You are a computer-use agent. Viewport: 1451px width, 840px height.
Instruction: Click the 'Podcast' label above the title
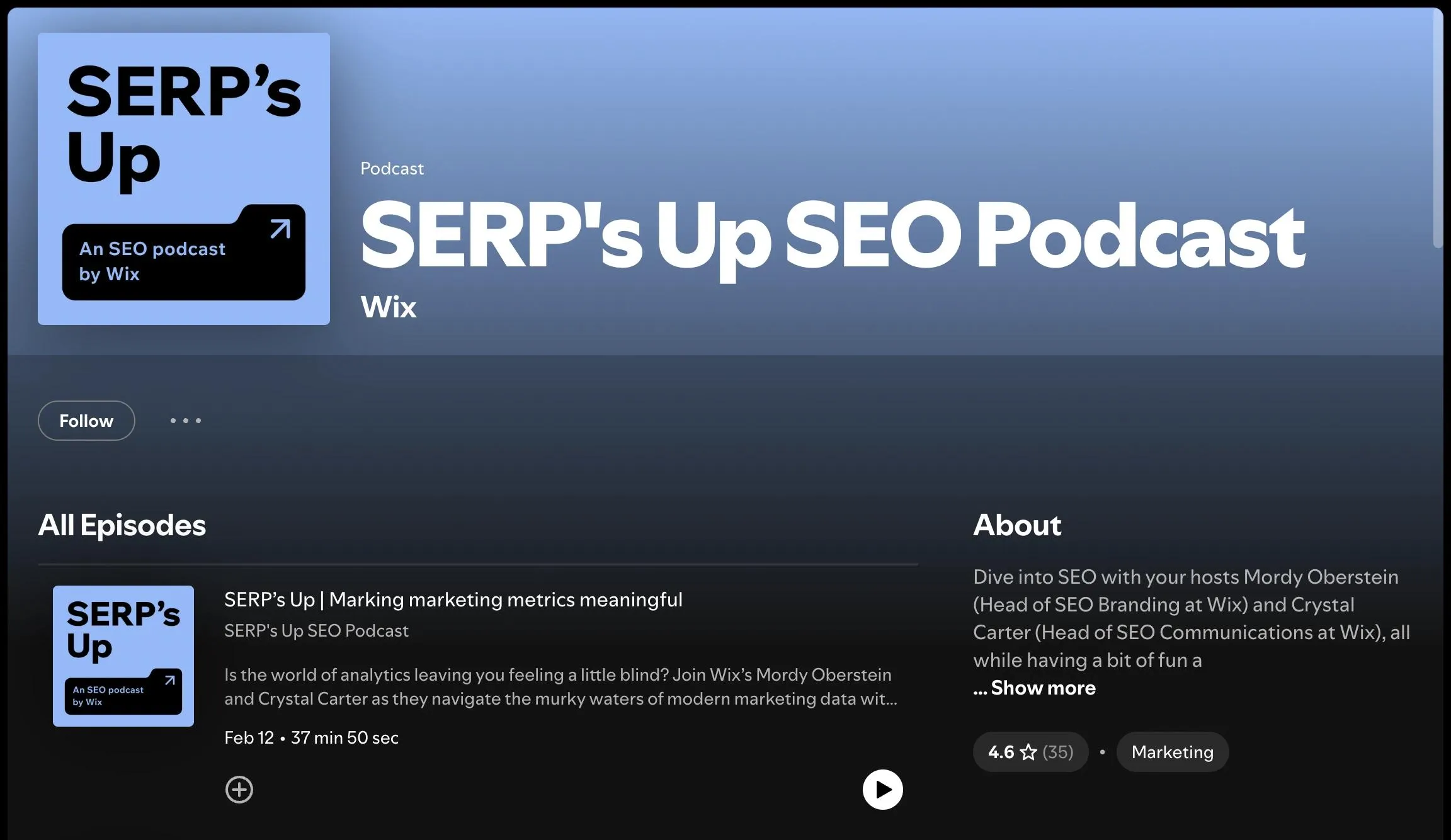click(x=392, y=169)
